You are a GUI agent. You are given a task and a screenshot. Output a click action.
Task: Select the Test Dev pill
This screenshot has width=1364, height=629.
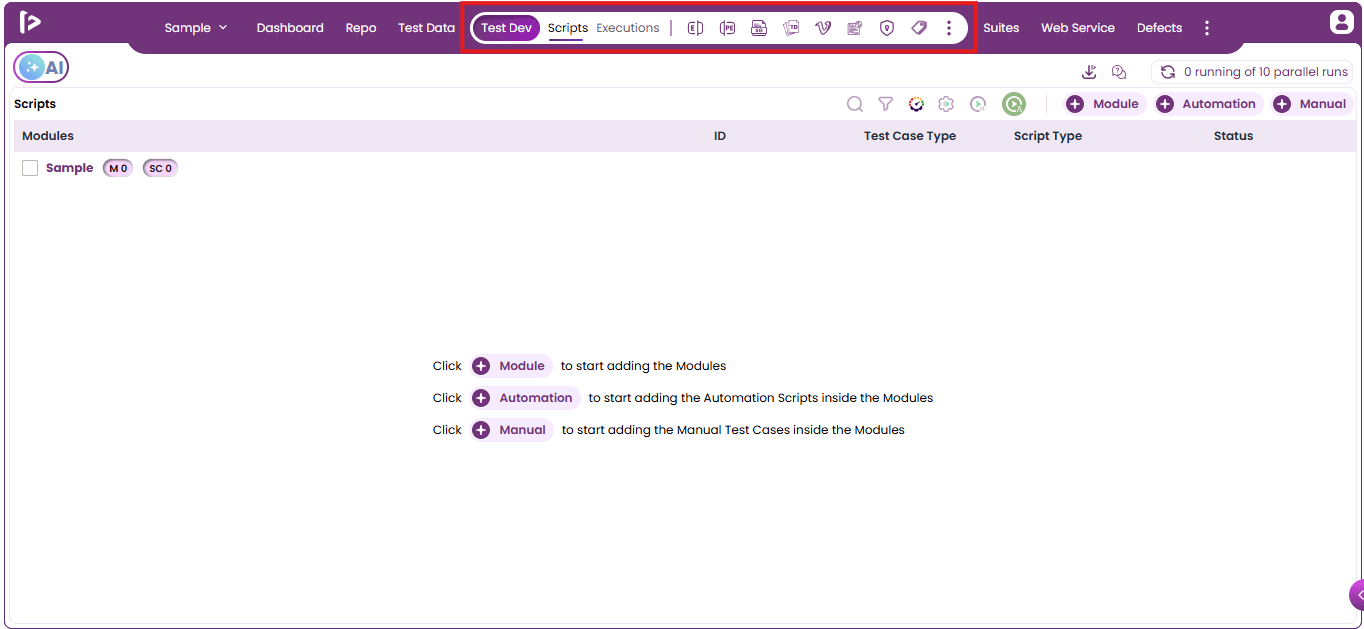(x=506, y=28)
